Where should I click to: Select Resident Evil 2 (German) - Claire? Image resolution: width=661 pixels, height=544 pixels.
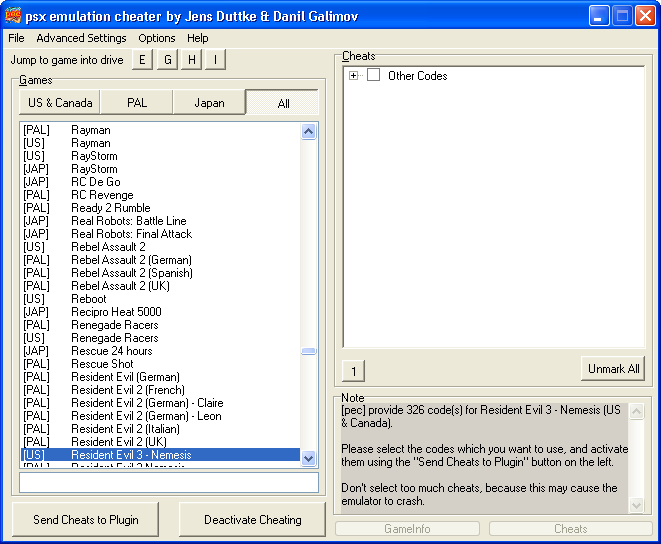[x=161, y=403]
